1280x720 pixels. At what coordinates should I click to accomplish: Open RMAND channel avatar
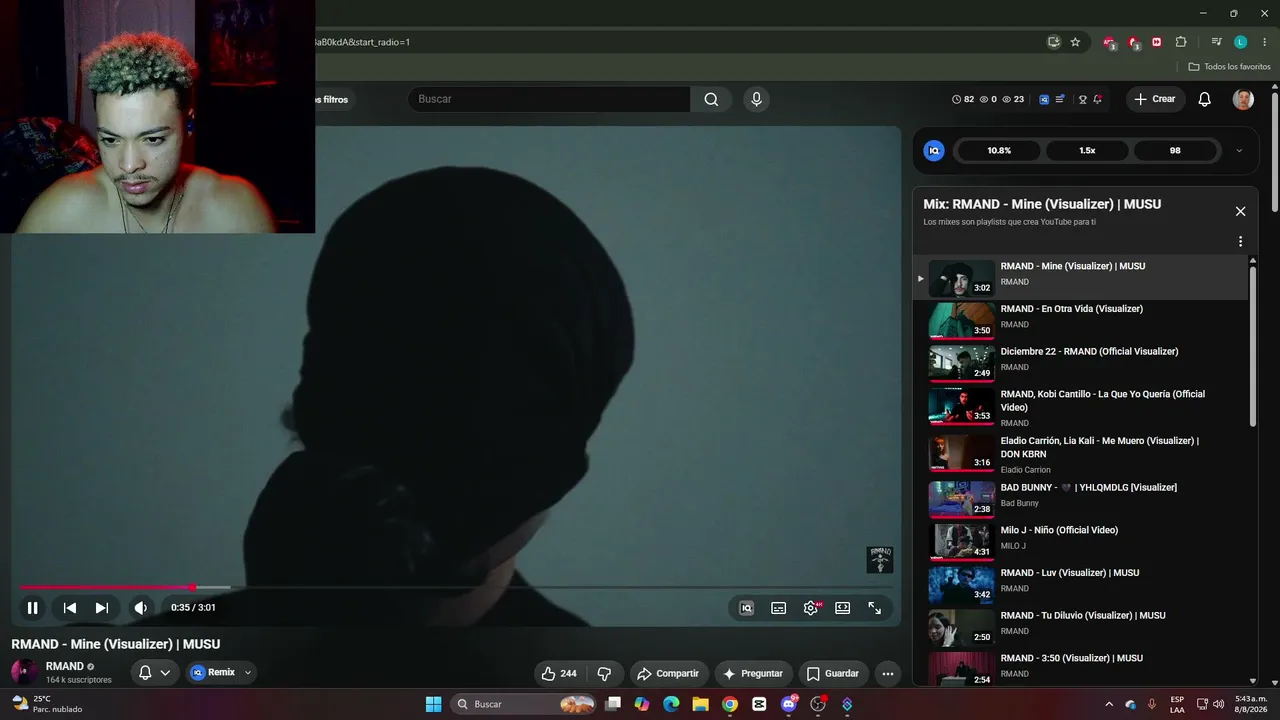click(x=25, y=673)
